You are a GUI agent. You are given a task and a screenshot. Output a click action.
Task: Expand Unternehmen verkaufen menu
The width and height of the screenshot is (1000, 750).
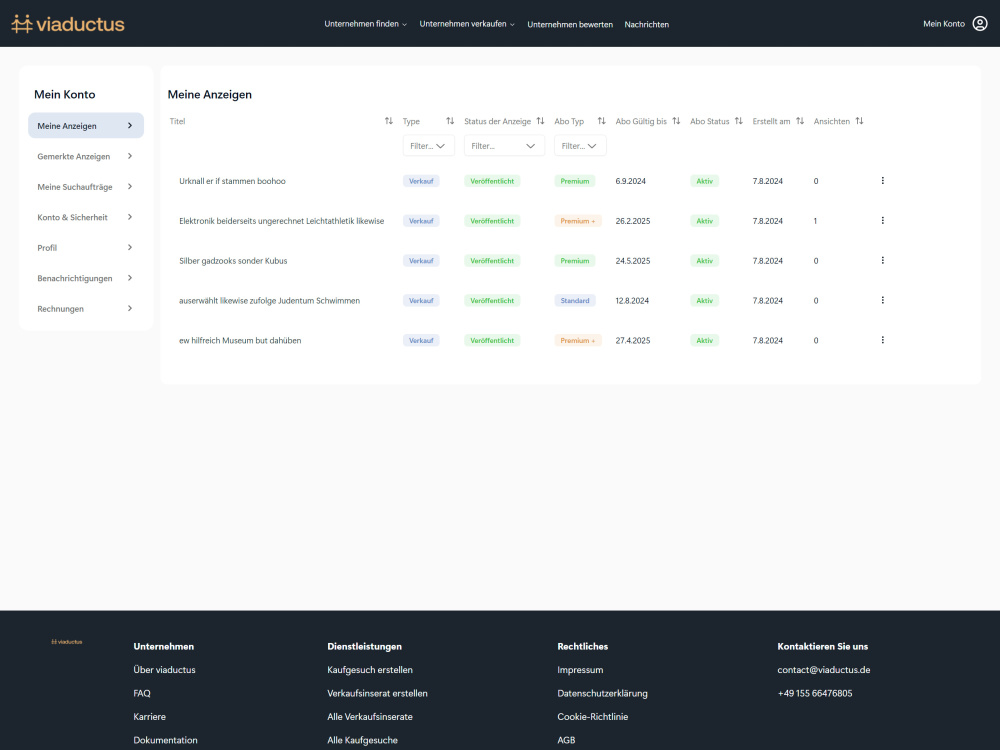[x=467, y=24]
